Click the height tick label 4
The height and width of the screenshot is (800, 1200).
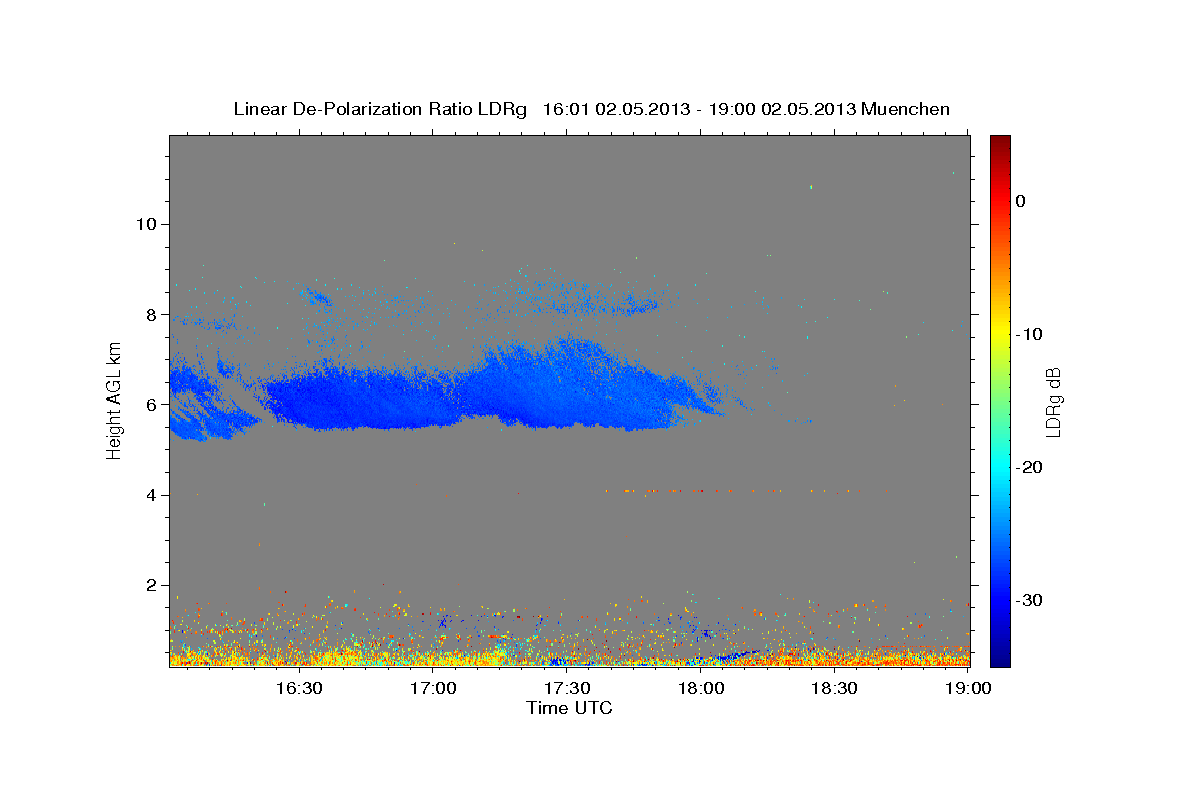click(150, 495)
